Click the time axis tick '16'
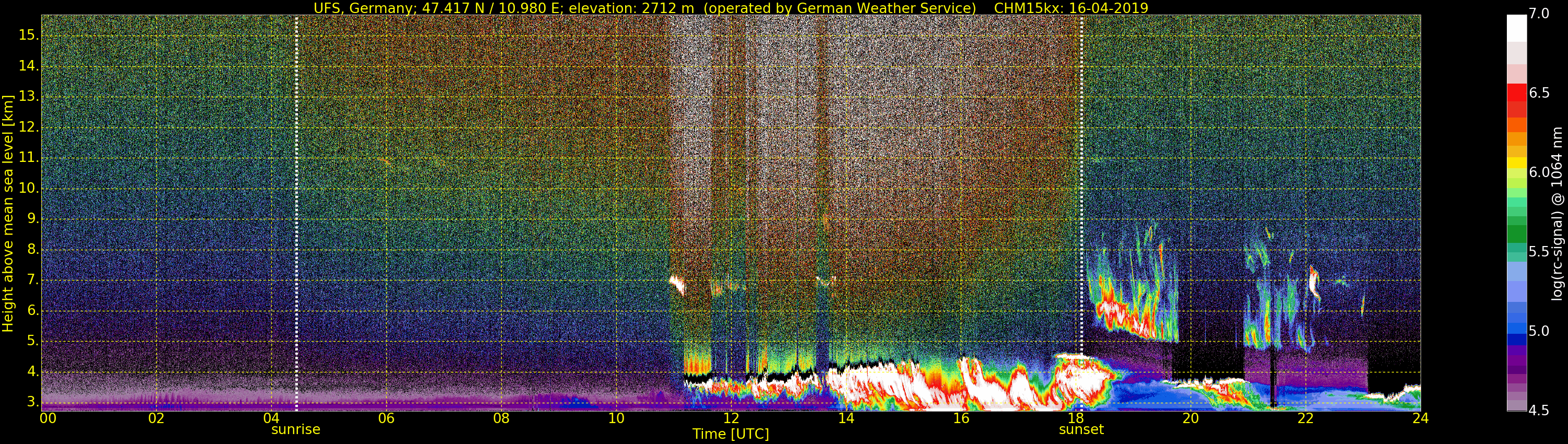 point(961,418)
